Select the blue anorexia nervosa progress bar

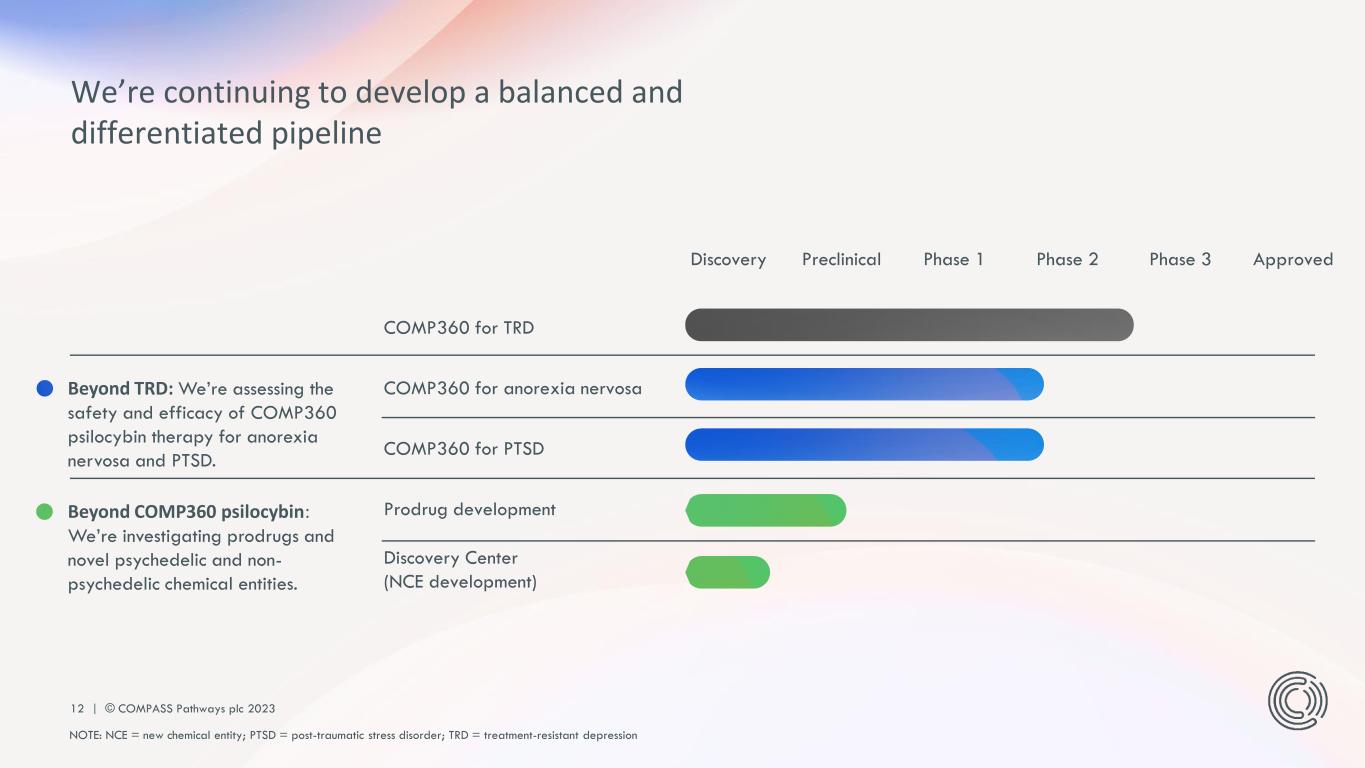863,385
